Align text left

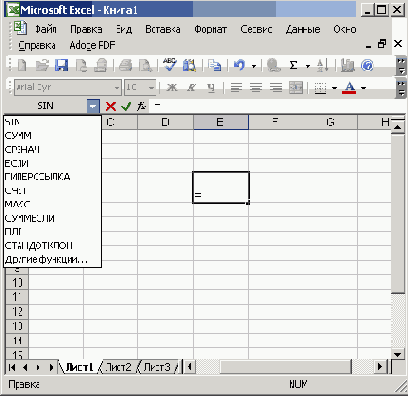tap(236, 88)
